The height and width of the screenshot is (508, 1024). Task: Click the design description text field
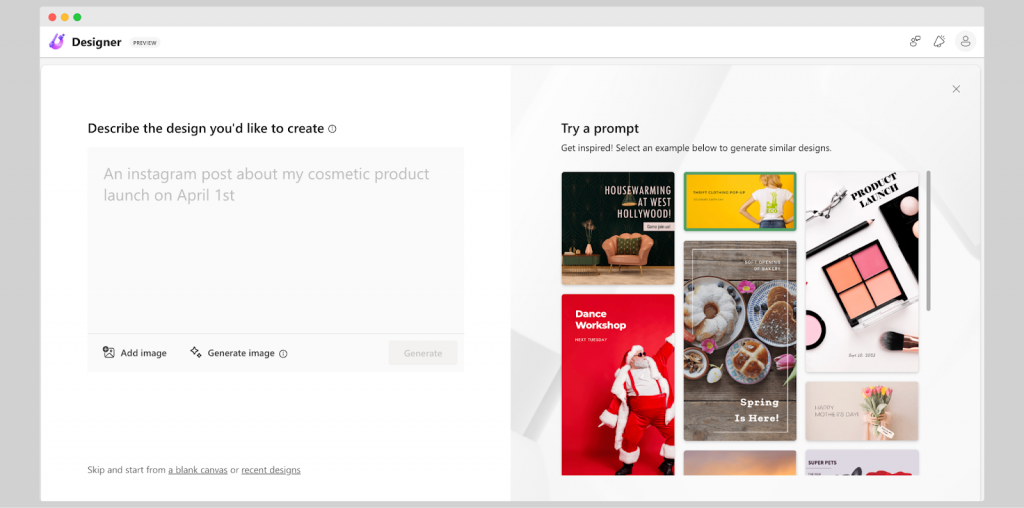275,238
